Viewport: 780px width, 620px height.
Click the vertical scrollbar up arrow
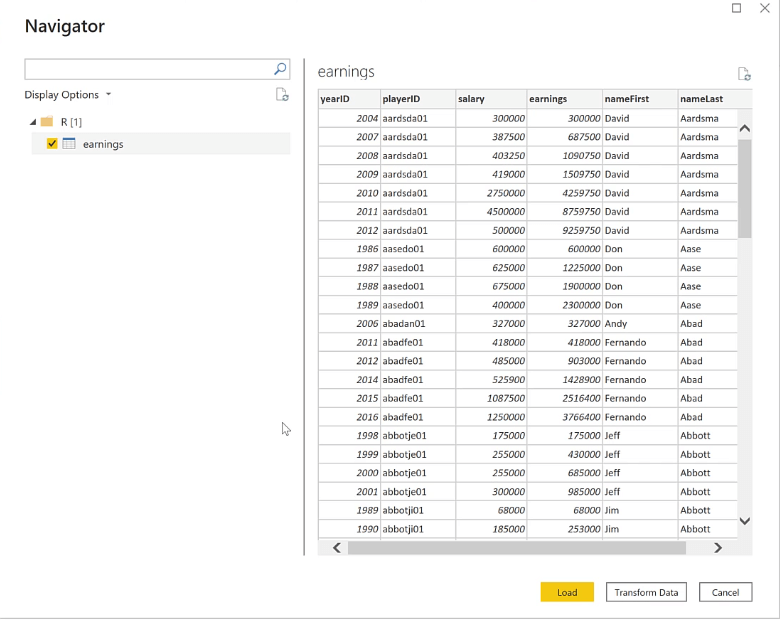tap(745, 128)
